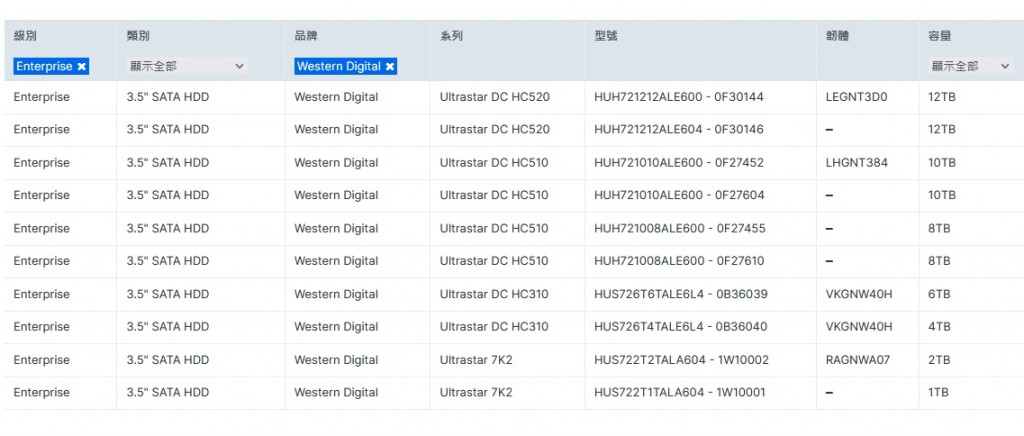Screen dimensions: 1024x436
Task: Click Enterprise cell in 0F30144 row
Action: tap(41, 97)
